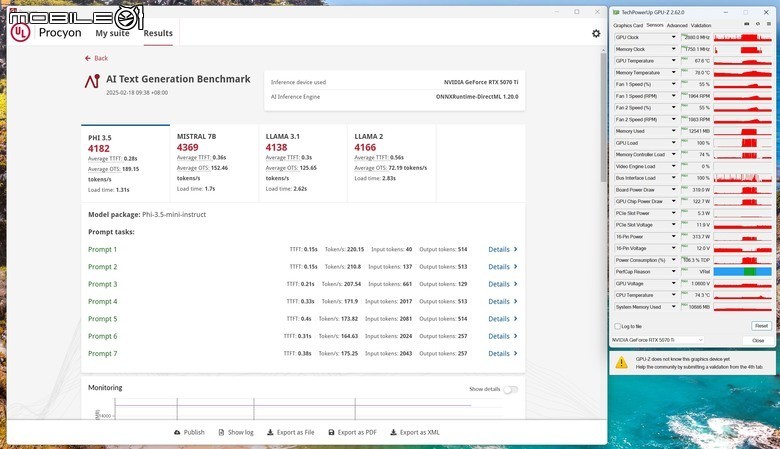Viewport: 780px width, 449px height.
Task: Open GPU Load sensor dropdown
Action: pyautogui.click(x=674, y=143)
